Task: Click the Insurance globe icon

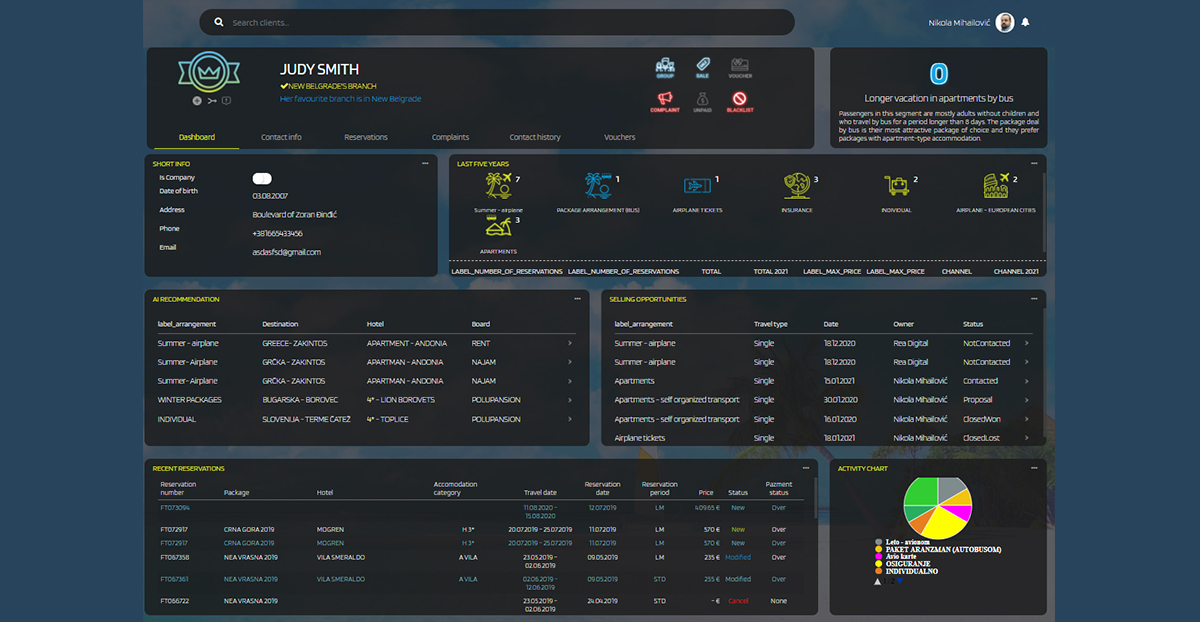Action: pyautogui.click(x=796, y=186)
